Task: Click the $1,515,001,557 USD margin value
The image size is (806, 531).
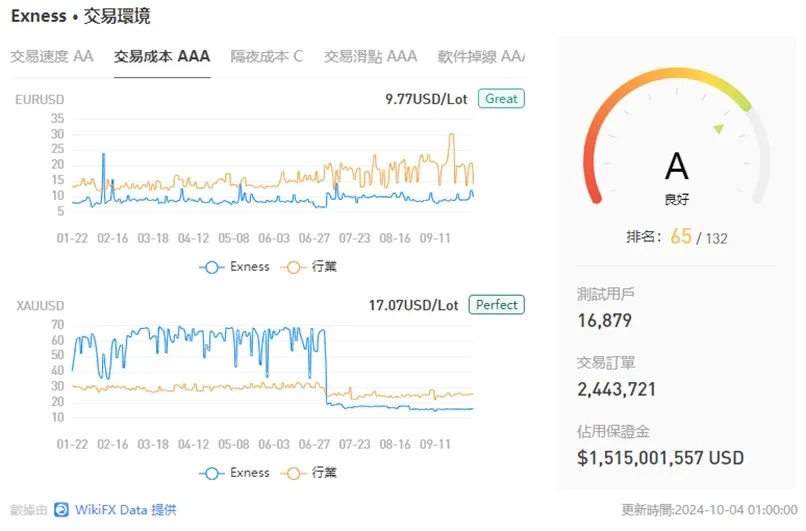Action: [661, 458]
